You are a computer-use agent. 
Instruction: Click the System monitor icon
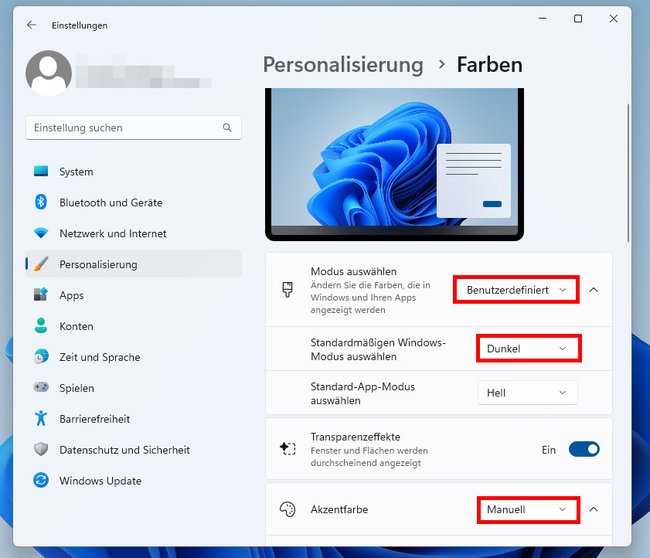41,171
